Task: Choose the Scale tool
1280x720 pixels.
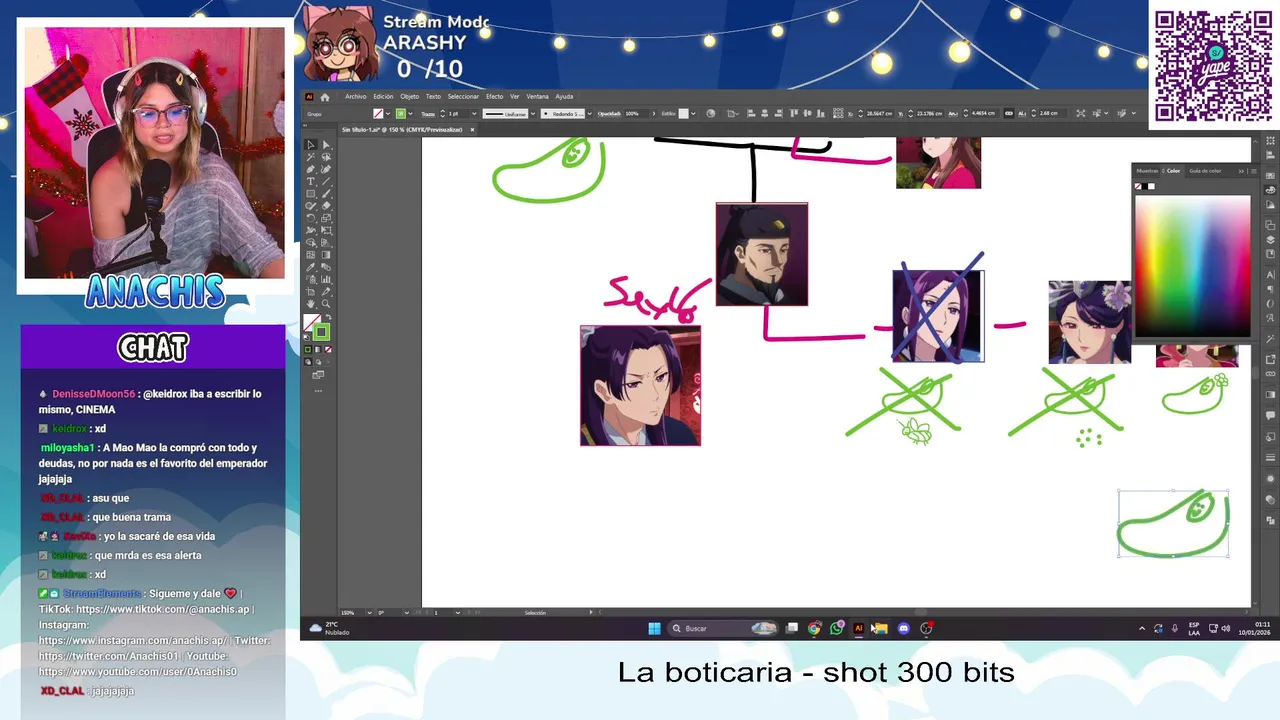Action: click(326, 220)
